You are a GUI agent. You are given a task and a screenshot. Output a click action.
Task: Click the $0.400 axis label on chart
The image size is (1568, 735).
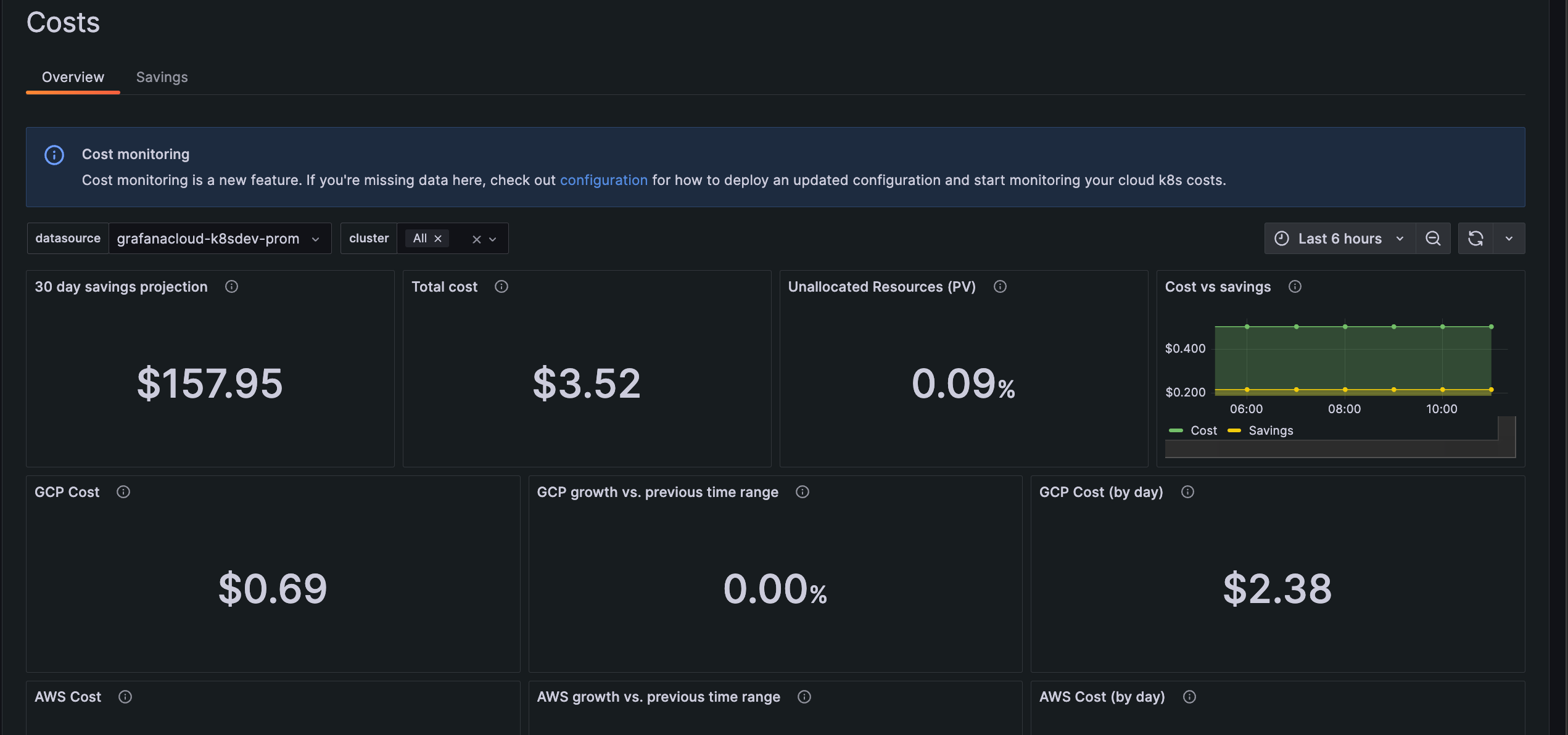coord(1185,348)
